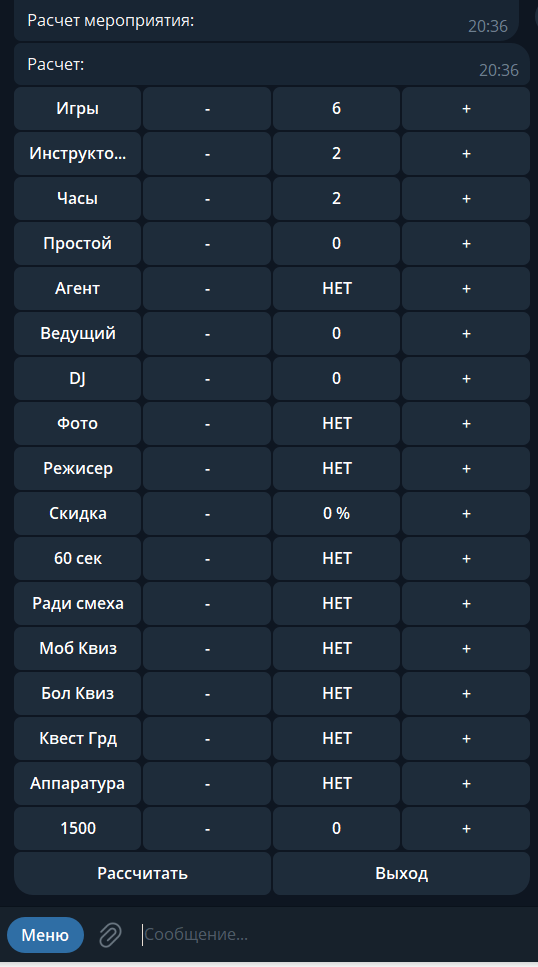This screenshot has width=538, height=967.
Task: Reduce Простой value with minus
Action: pos(207,244)
